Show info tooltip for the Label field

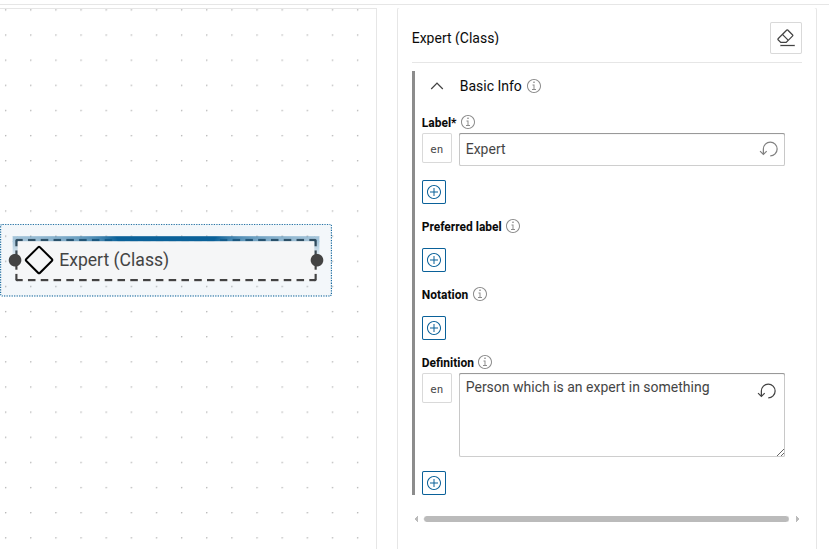468,122
